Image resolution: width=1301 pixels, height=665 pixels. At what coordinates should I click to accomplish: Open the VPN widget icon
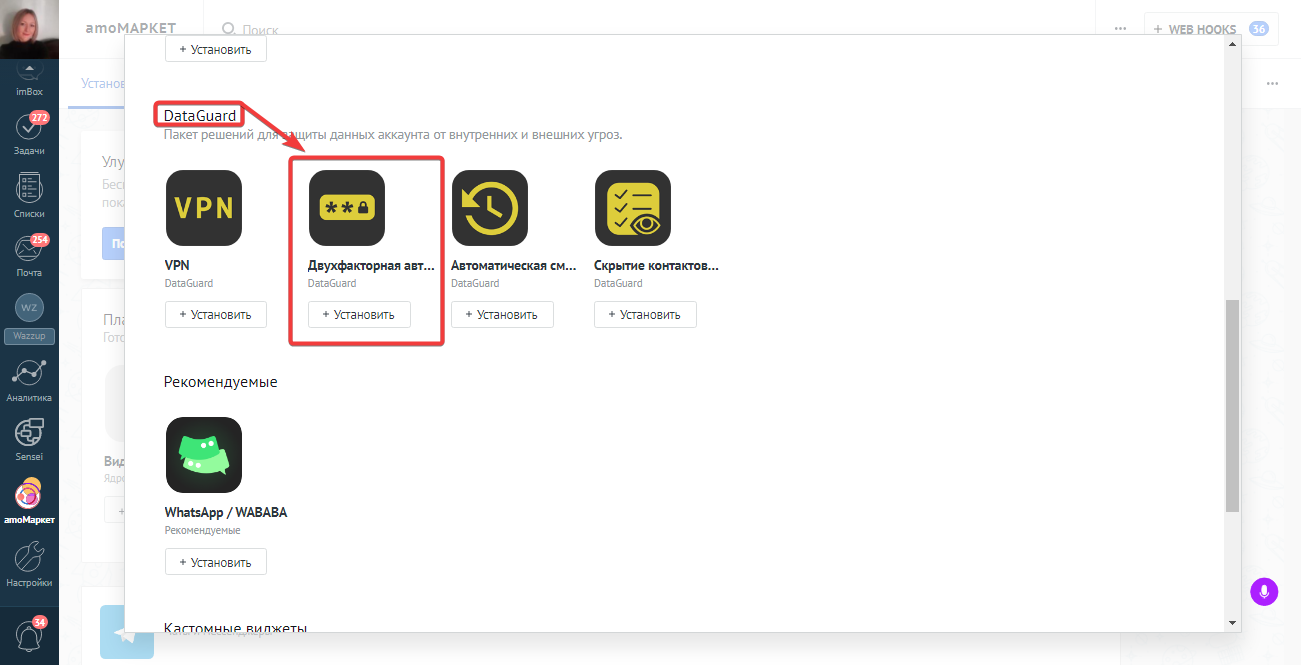tap(204, 208)
